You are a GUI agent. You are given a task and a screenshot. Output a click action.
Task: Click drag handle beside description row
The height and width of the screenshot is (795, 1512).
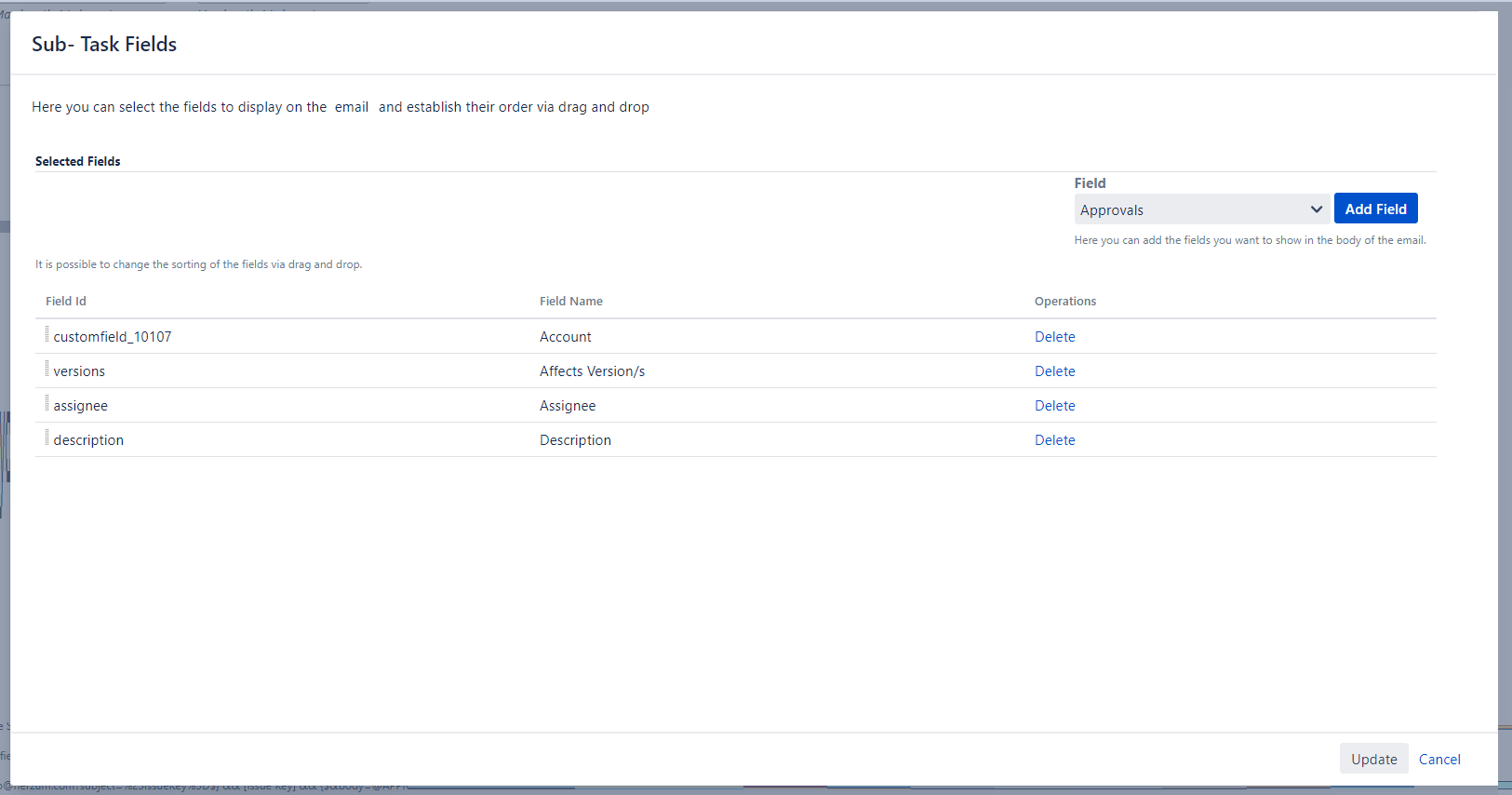coord(47,438)
